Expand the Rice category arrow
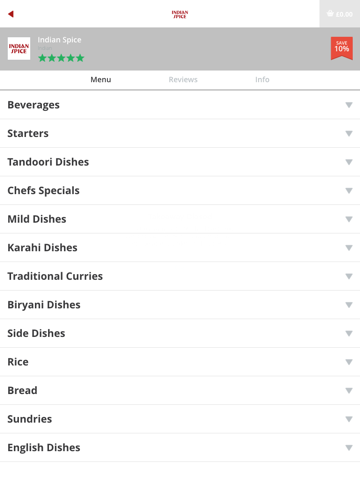The height and width of the screenshot is (480, 360). click(x=349, y=362)
